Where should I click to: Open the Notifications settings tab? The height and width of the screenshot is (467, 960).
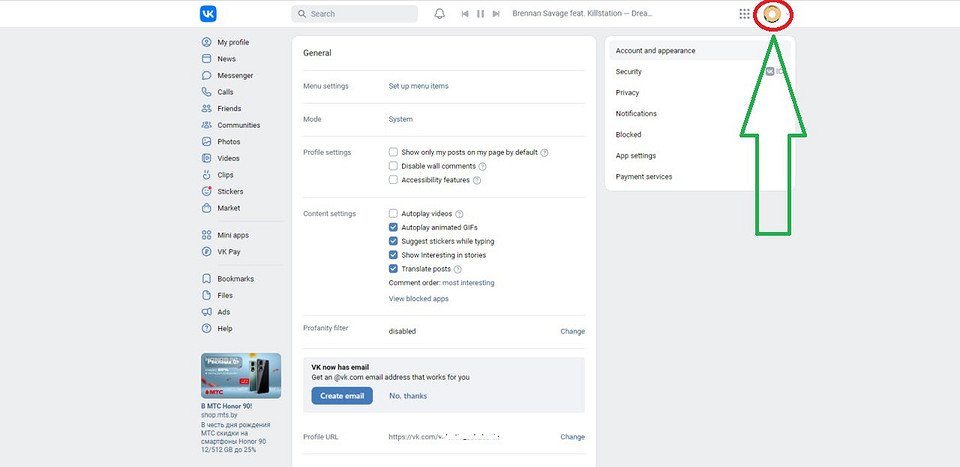click(636, 114)
